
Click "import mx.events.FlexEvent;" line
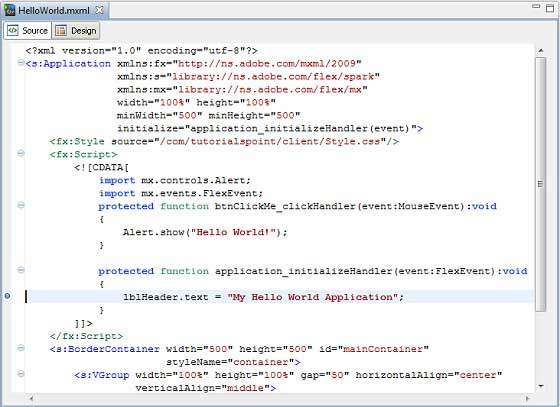point(181,194)
